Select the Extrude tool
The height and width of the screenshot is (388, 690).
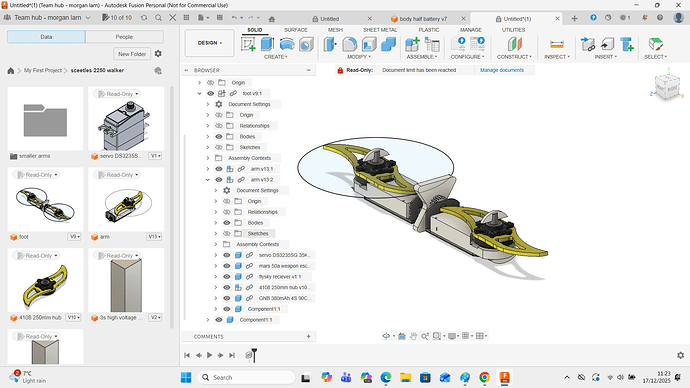(x=267, y=44)
